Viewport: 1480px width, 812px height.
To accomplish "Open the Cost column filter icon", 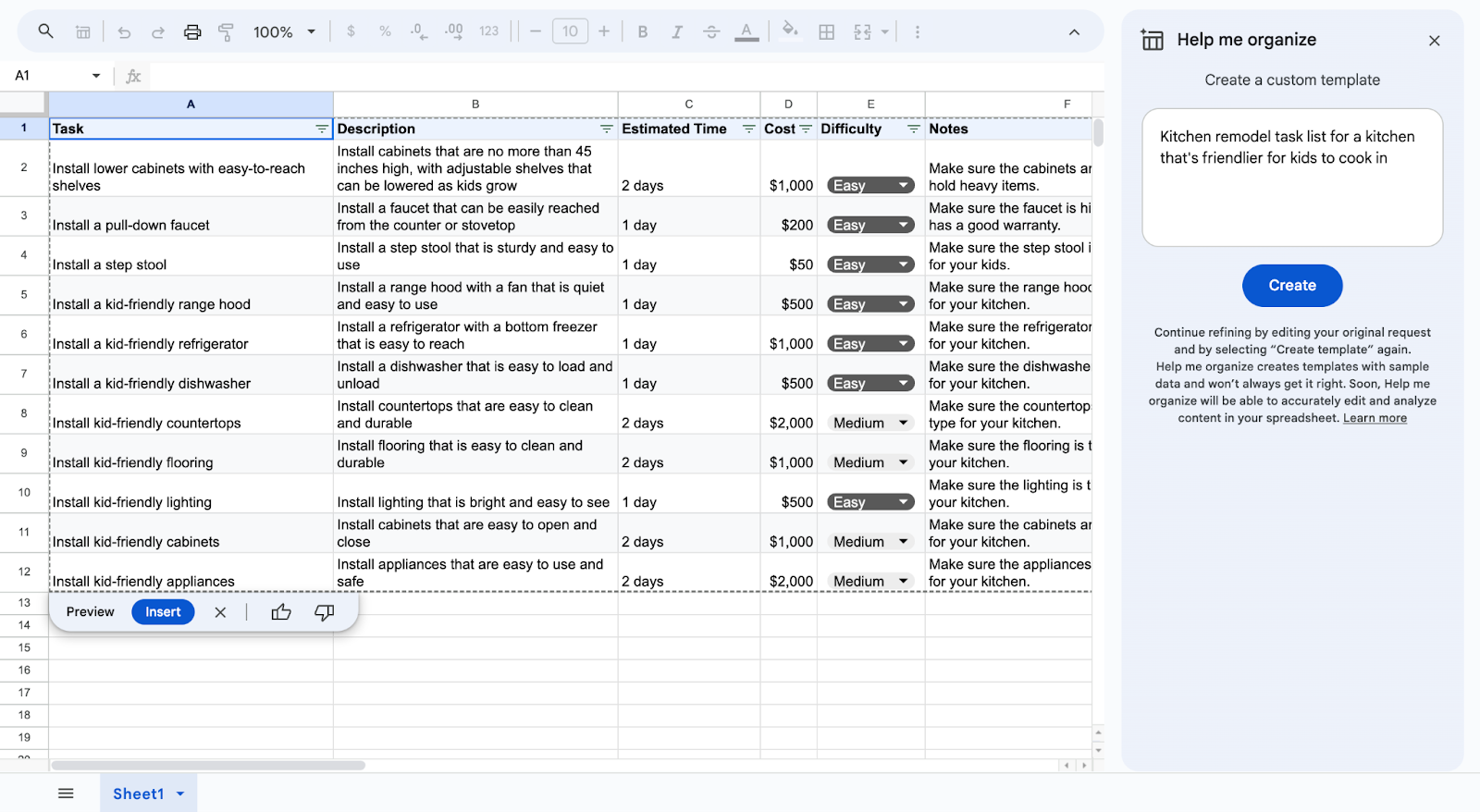I will (x=806, y=129).
